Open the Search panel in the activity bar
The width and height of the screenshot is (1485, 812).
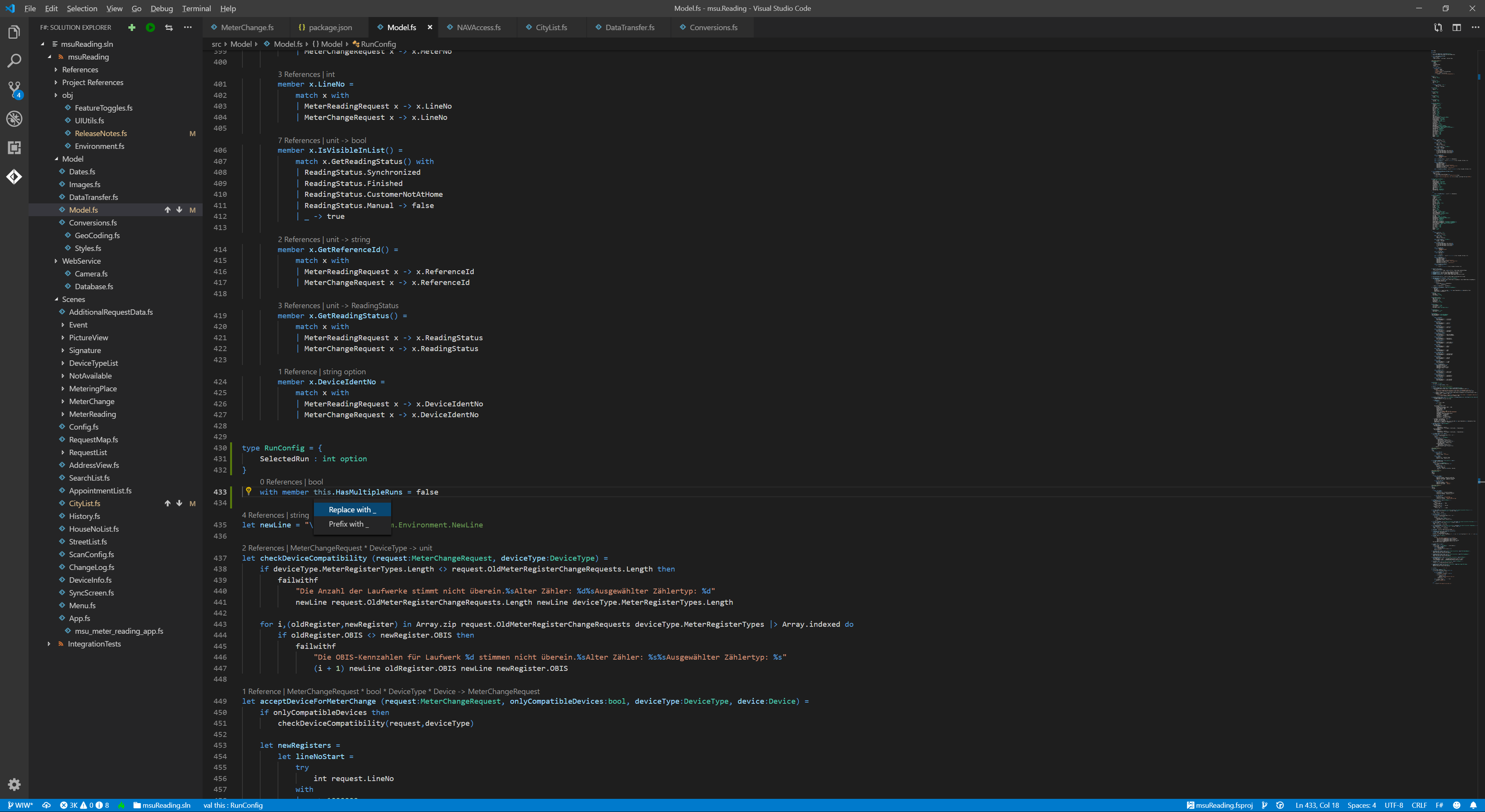tap(14, 60)
